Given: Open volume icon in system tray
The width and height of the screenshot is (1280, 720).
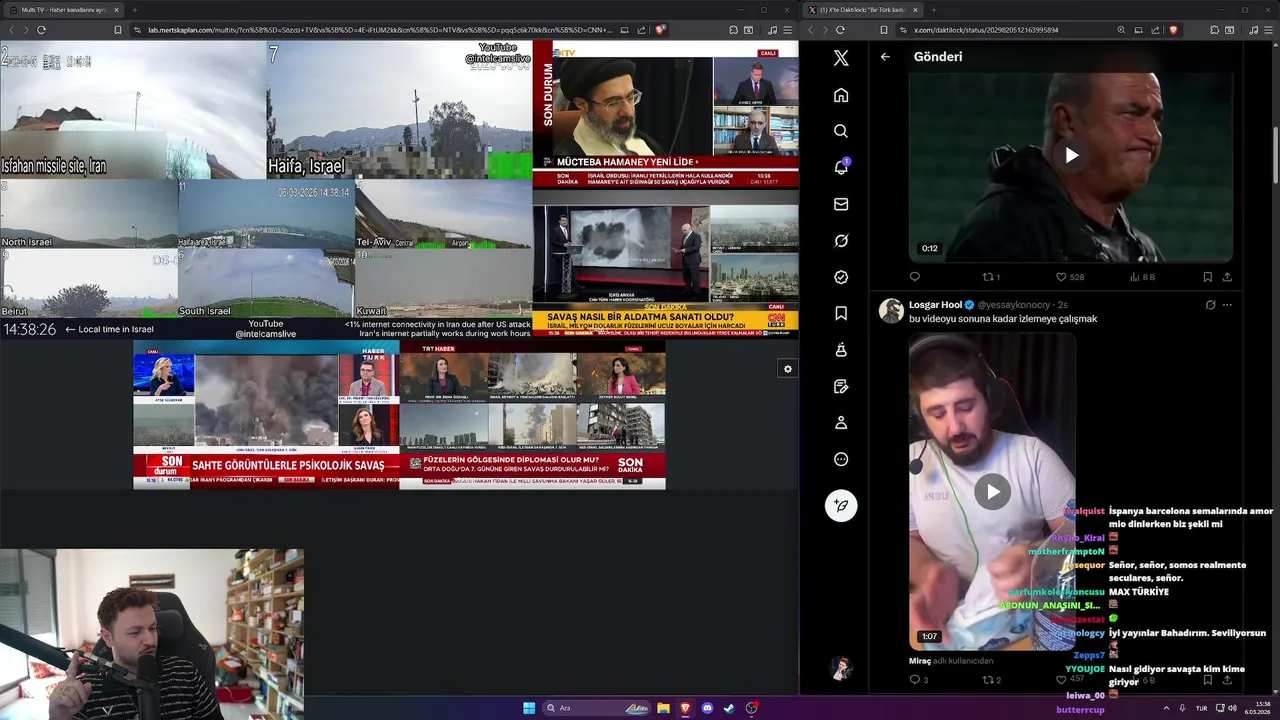Looking at the screenshot, I should [x=1232, y=708].
